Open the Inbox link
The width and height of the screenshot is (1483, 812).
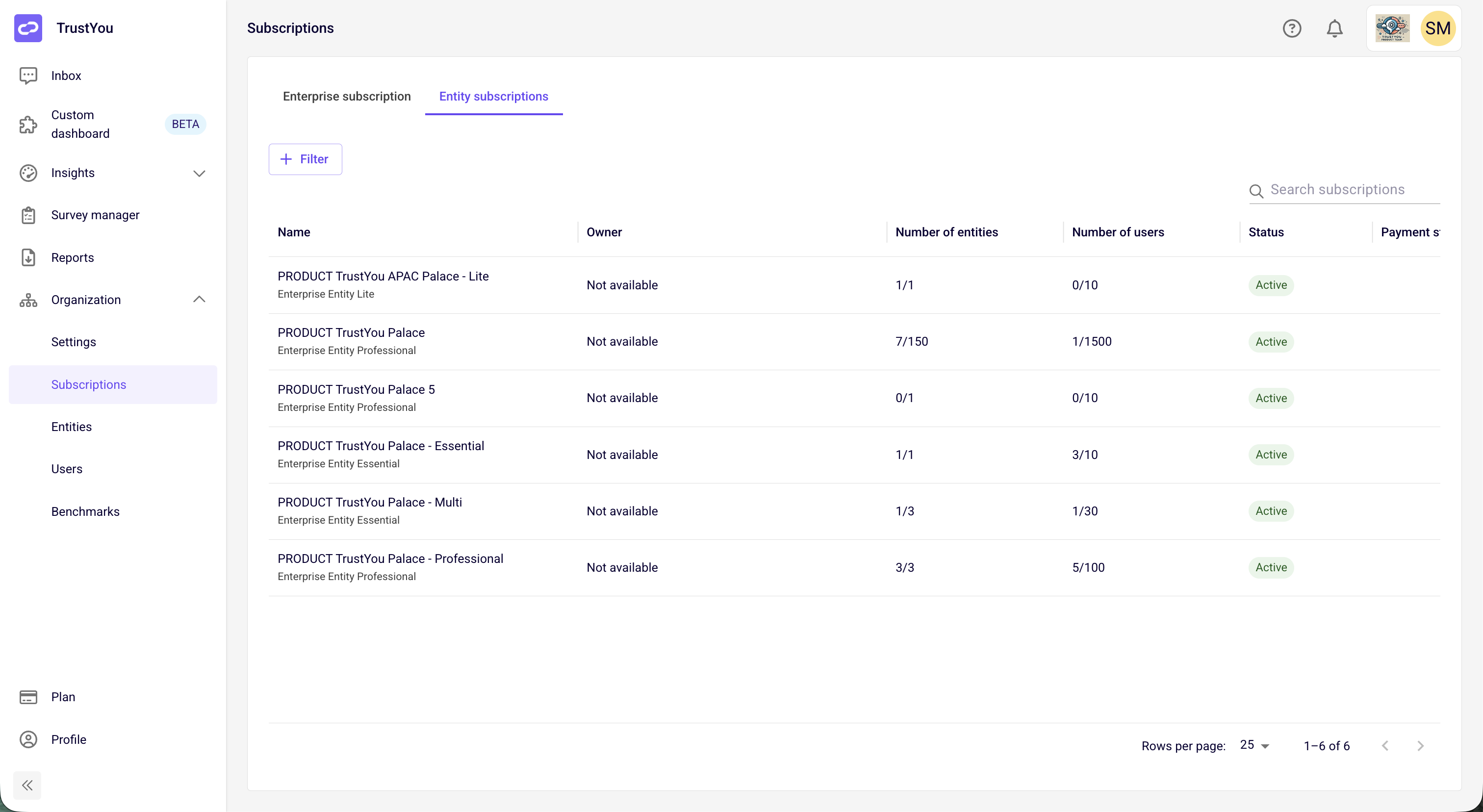(x=66, y=76)
